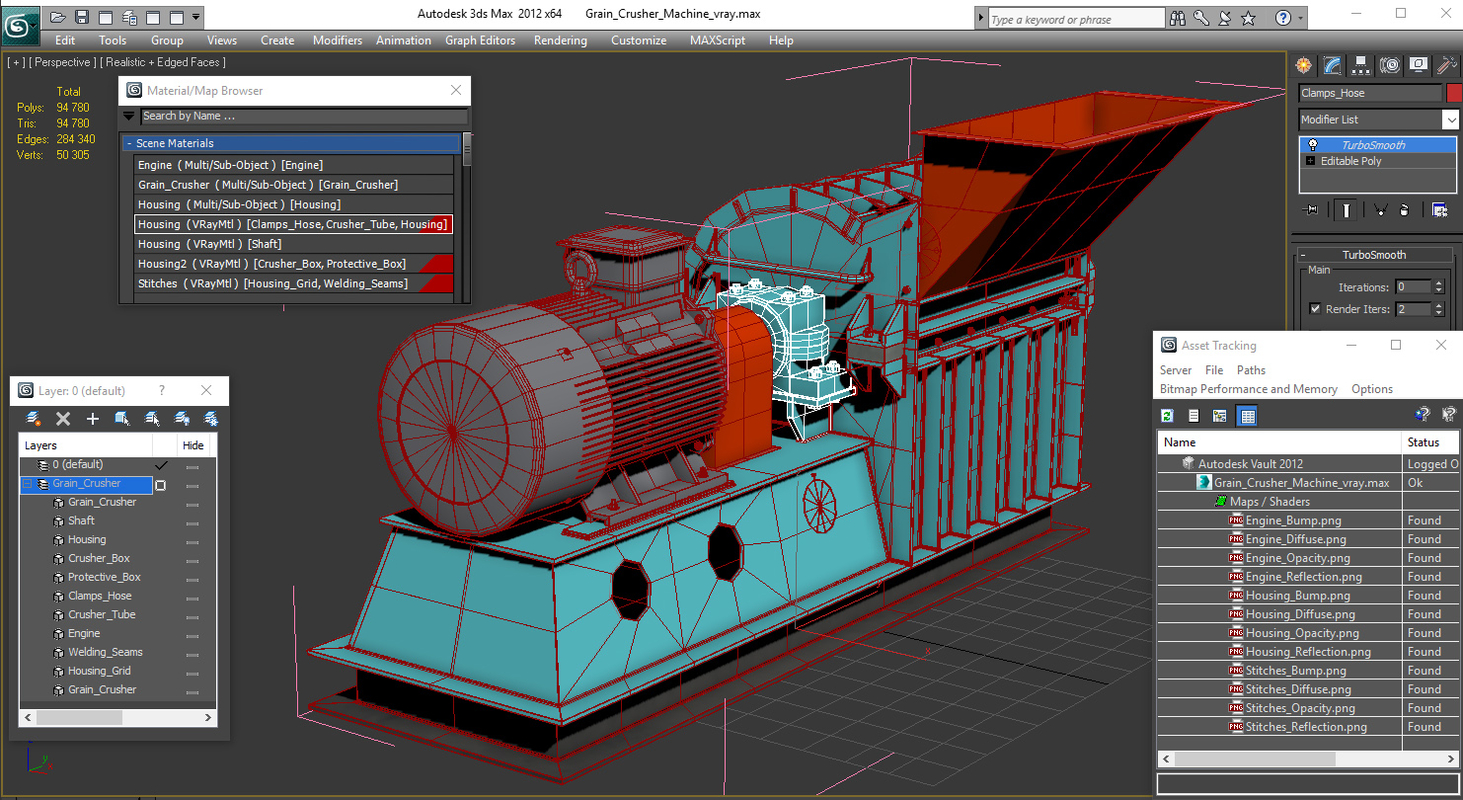Toggle the TurboSmooth lightbulb on or off
This screenshot has height=800, width=1463.
(1313, 145)
